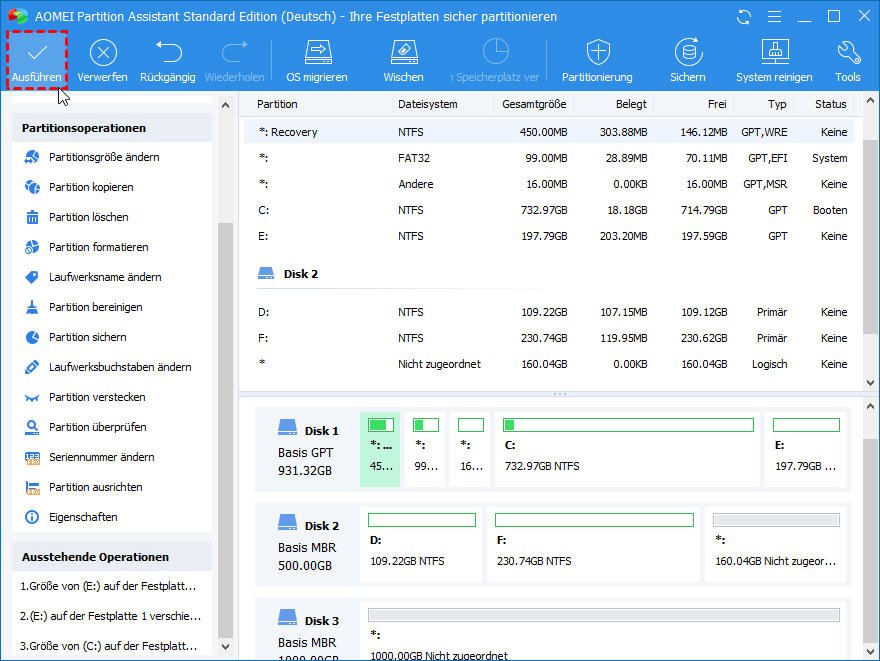Launch the Sichern backup tool
This screenshot has height=661, width=880.
[688, 52]
